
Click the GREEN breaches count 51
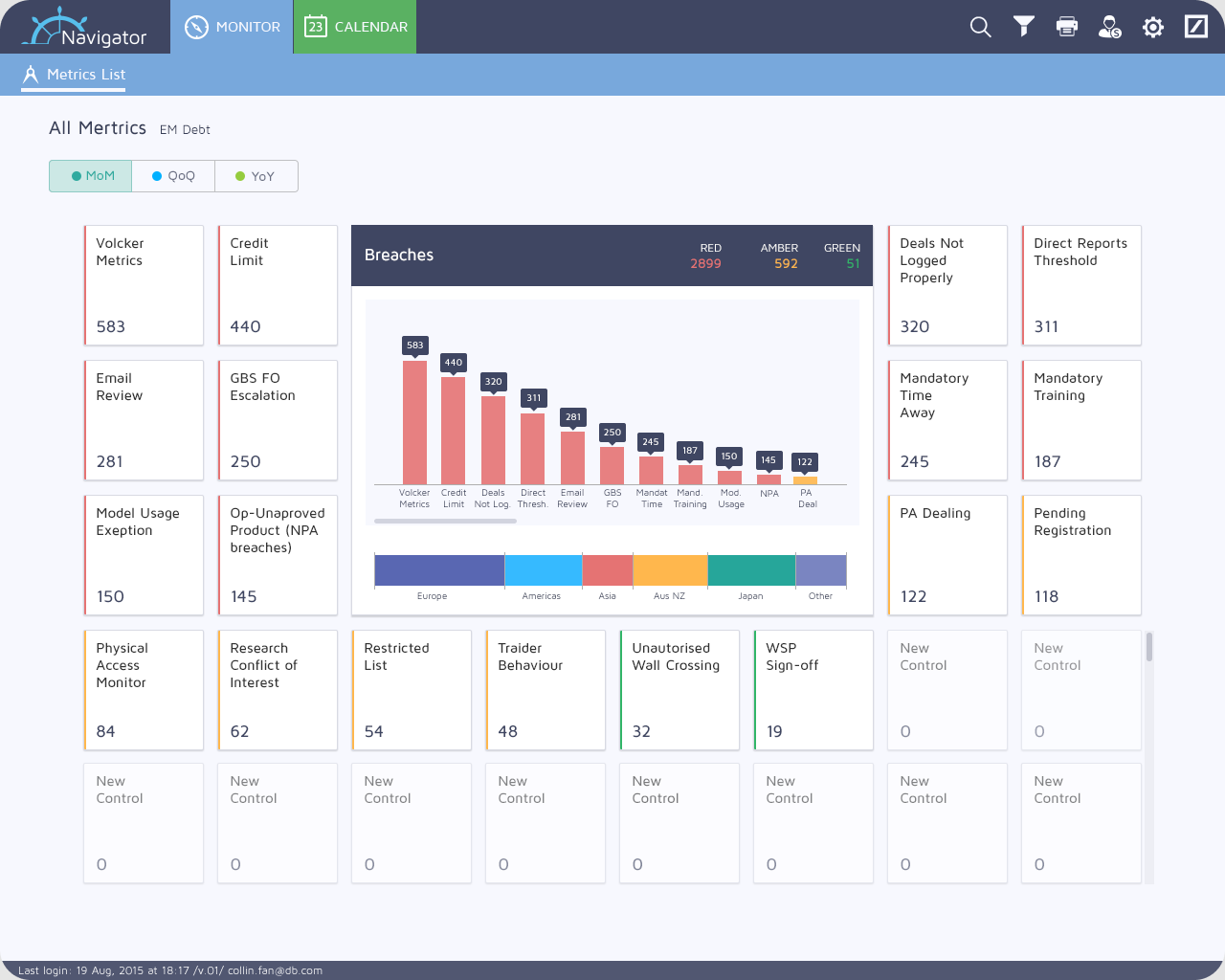pos(853,263)
